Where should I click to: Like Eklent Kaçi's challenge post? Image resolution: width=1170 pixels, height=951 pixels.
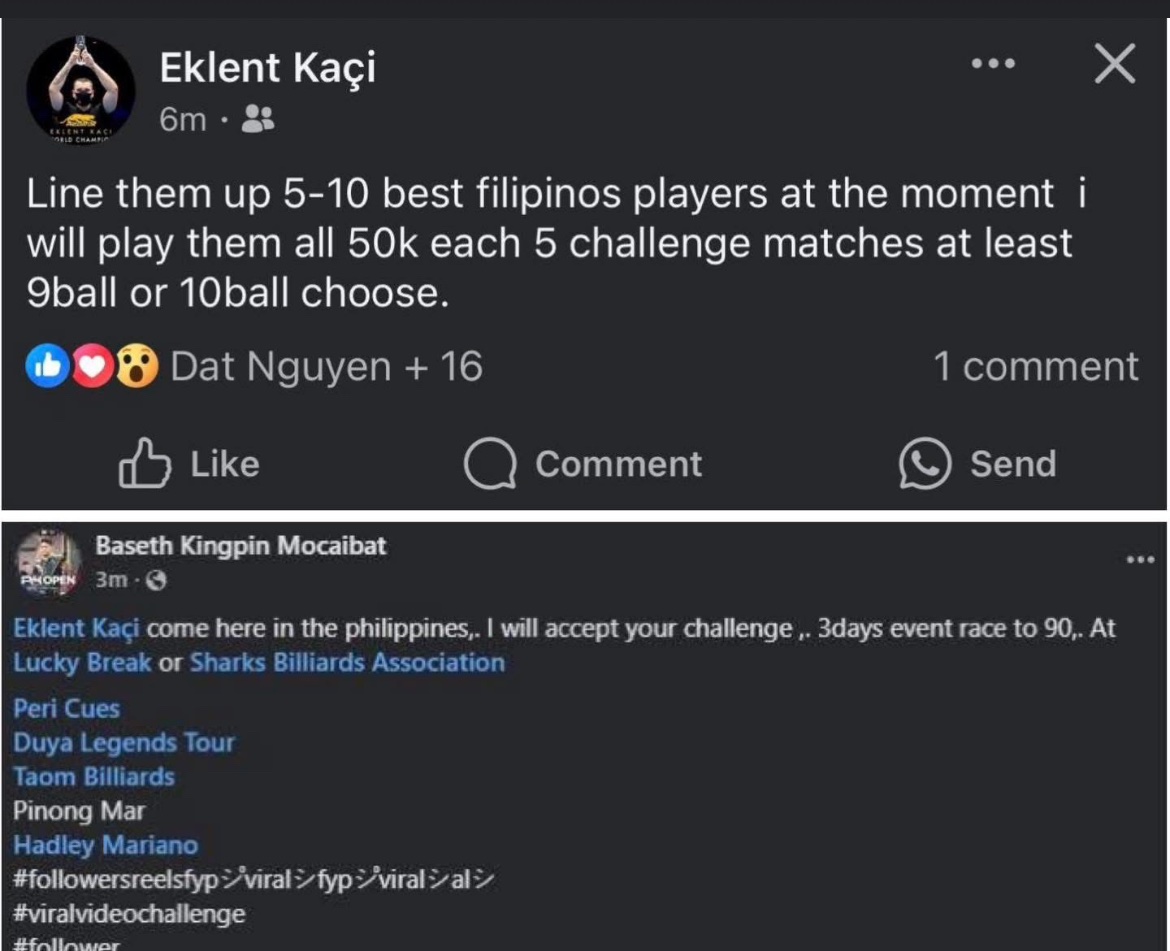(x=189, y=464)
